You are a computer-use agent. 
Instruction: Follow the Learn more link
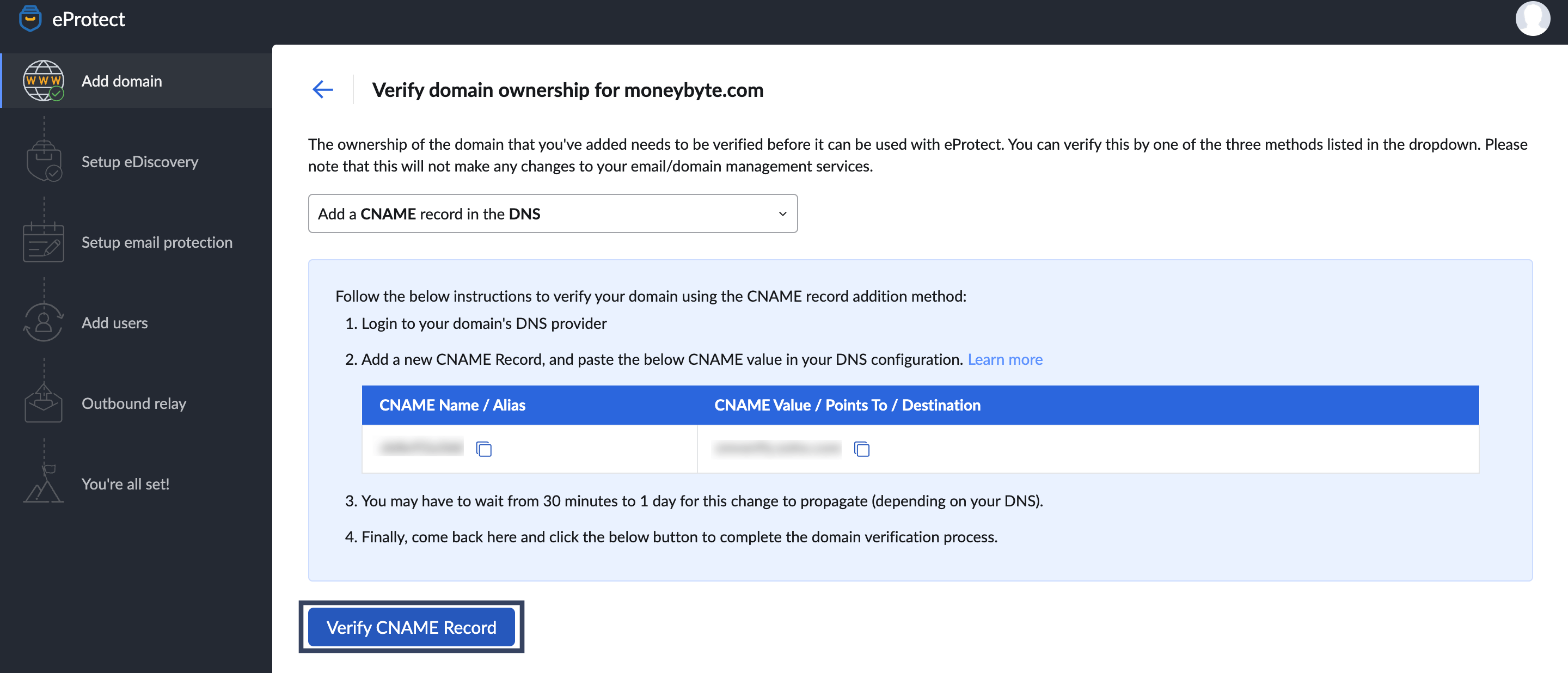1005,359
